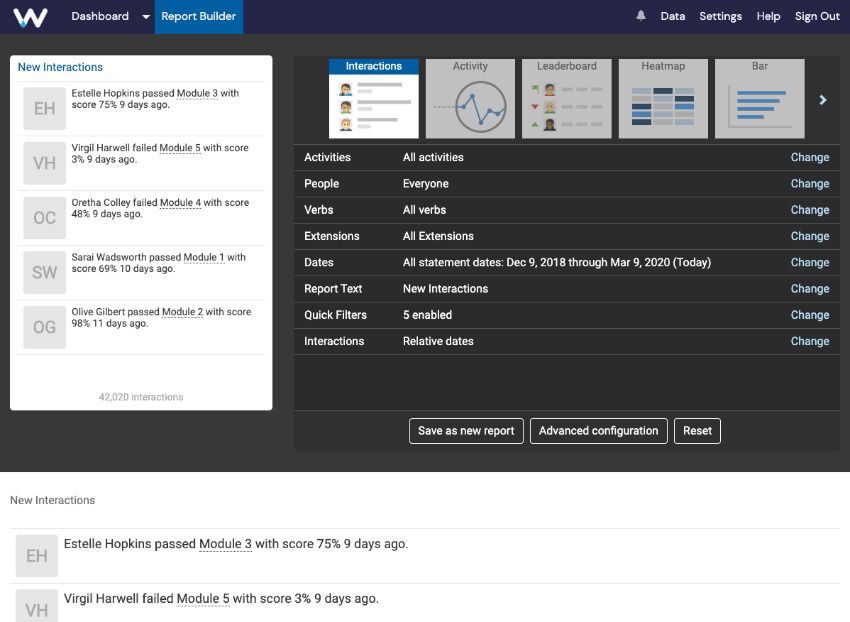Click the Relative dates value
The width and height of the screenshot is (850, 622).
pyautogui.click(x=438, y=342)
